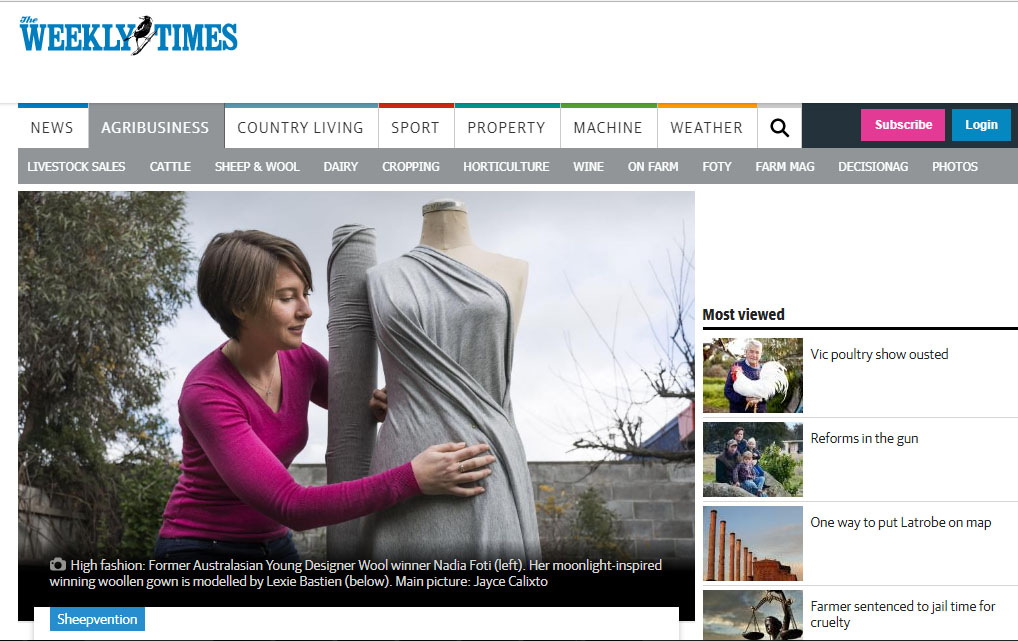This screenshot has height=641, width=1018.
Task: Open 'One way to put Latrobe on map'
Action: tap(900, 522)
